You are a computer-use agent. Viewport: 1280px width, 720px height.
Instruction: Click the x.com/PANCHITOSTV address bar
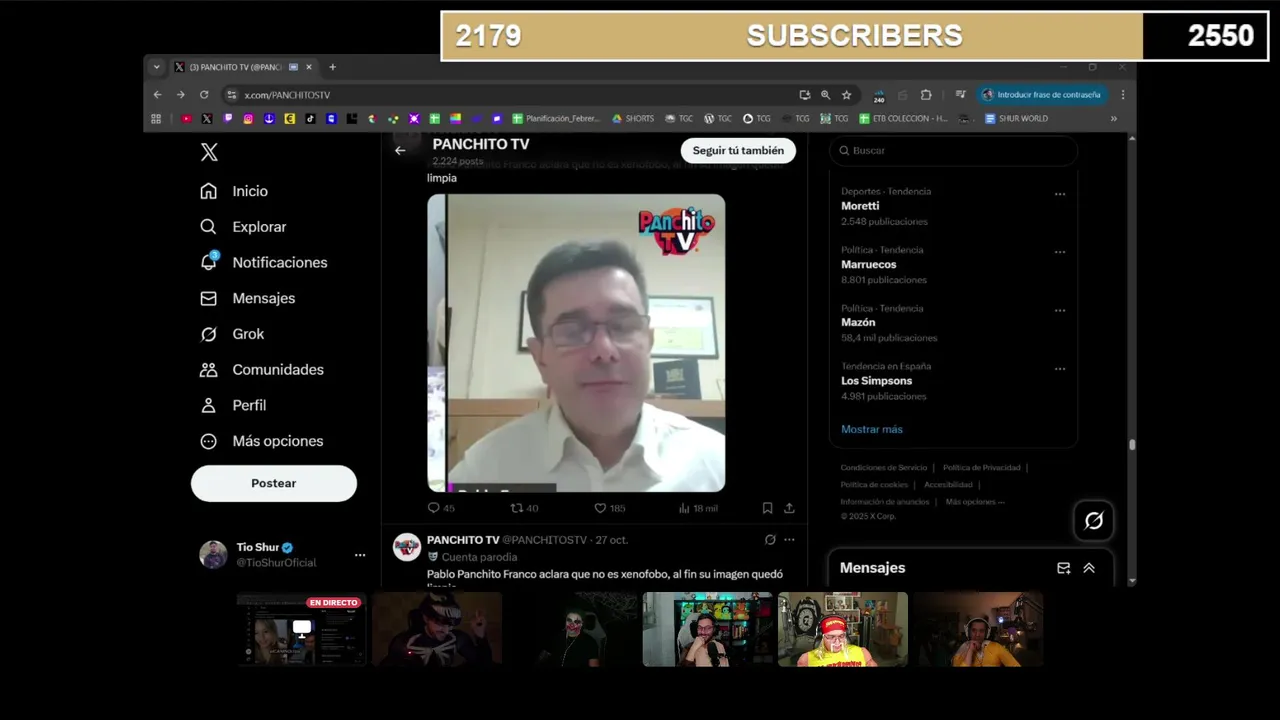510,95
